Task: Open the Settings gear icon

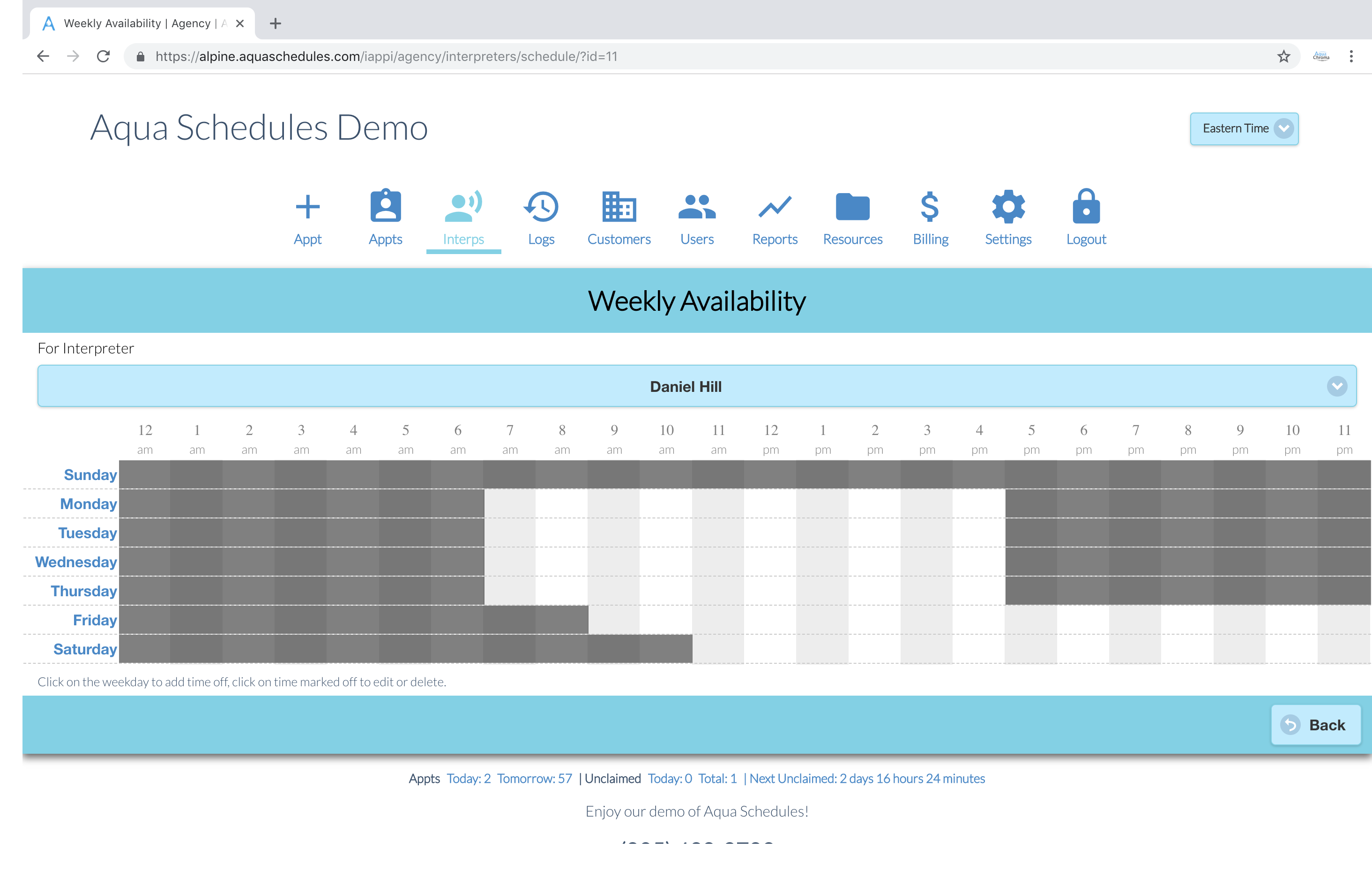Action: [x=1008, y=206]
